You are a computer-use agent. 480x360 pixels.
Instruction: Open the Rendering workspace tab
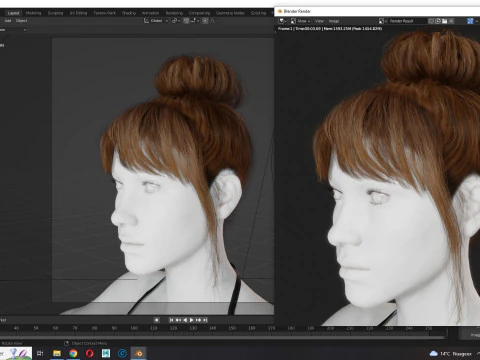(174, 13)
